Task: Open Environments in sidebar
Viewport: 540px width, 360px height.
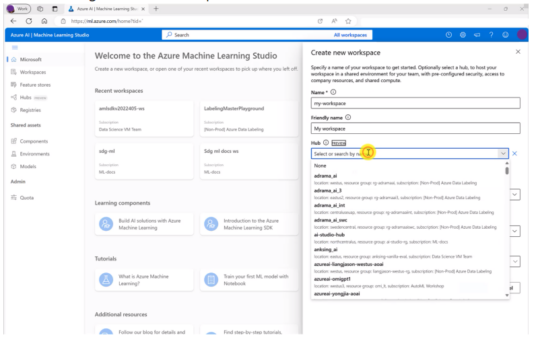Action: pos(34,154)
